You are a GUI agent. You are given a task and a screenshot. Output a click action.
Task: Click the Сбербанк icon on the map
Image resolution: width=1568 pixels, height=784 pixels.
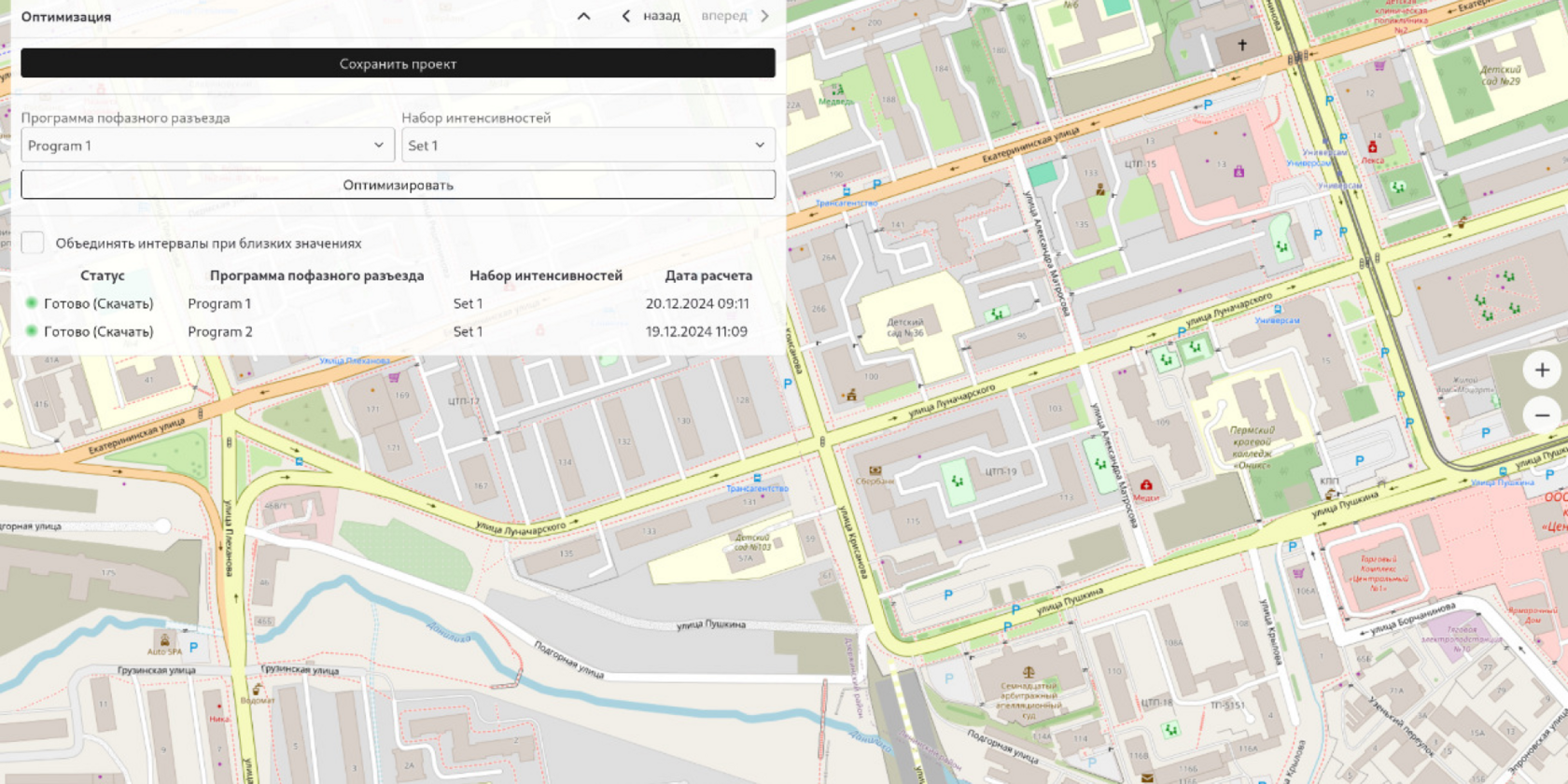tap(875, 470)
